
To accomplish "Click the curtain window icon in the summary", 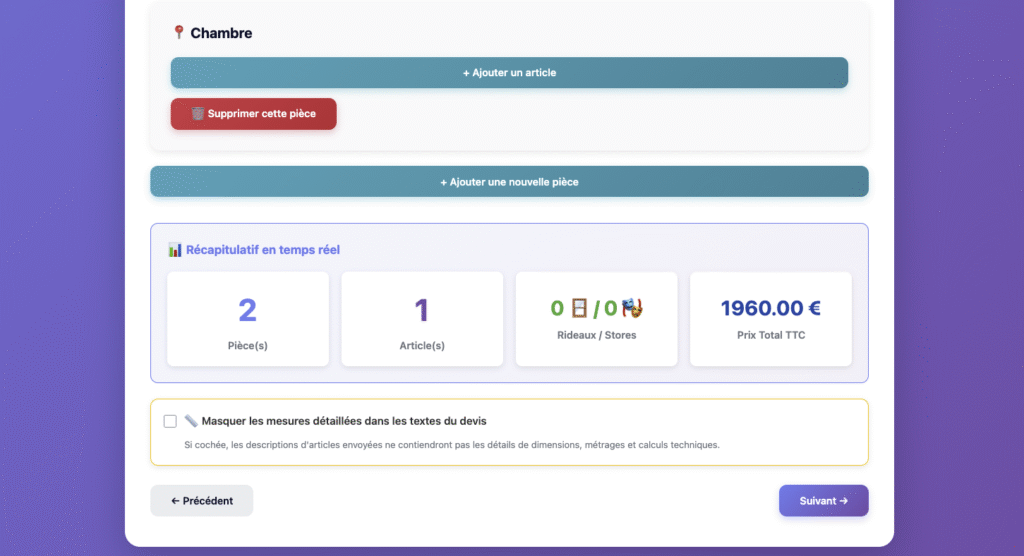I will coord(579,308).
